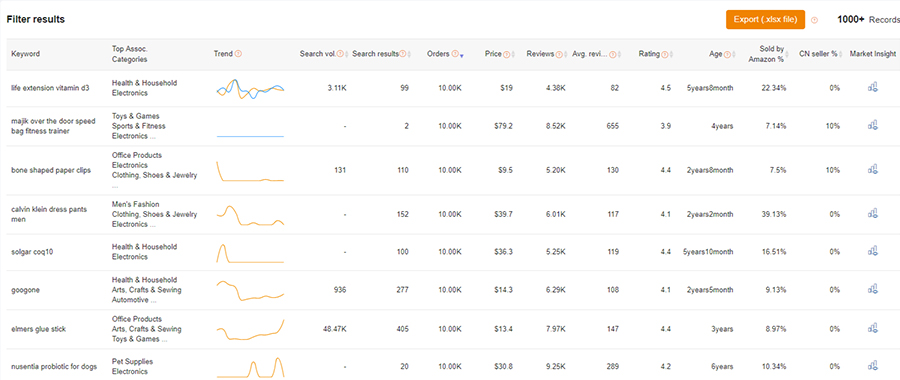Click the trend chart for life extension vitamin d3
Viewport: 900px width, 380px height.
pos(250,89)
